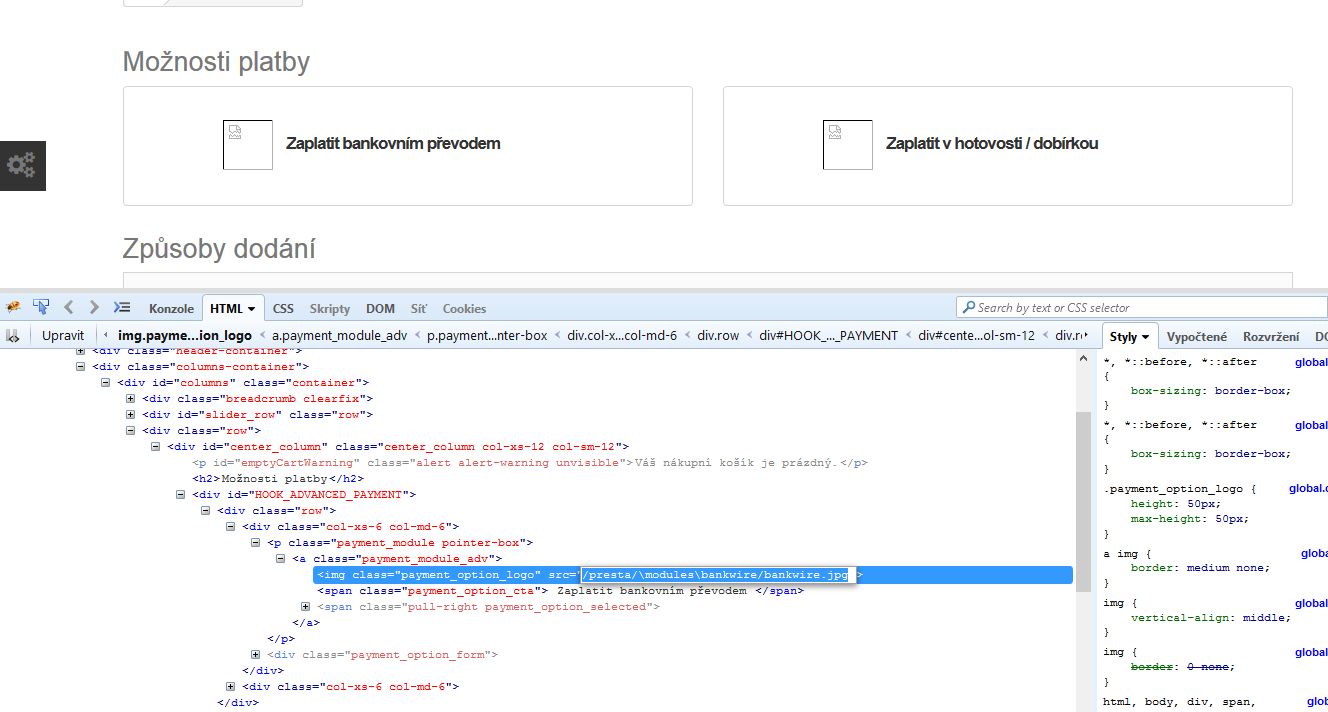Switch to the Konzole tab
Image resolution: width=1328 pixels, height=712 pixels.
(171, 308)
